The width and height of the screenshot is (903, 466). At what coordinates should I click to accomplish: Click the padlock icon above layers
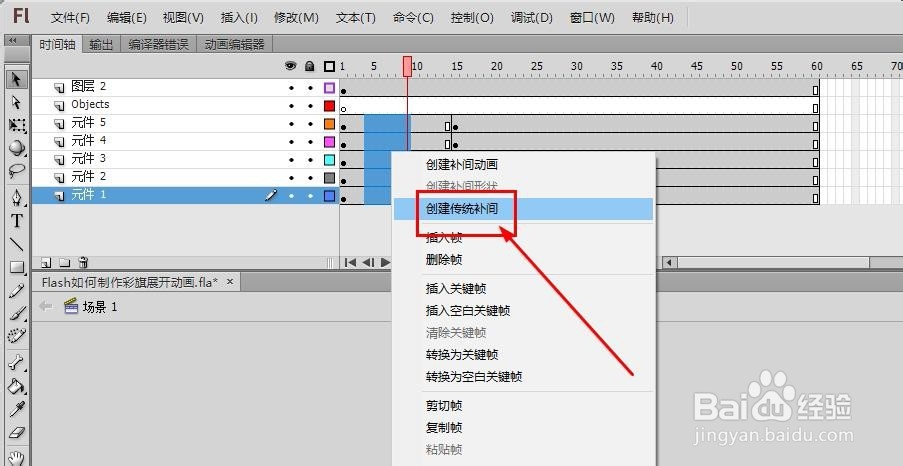coord(310,66)
